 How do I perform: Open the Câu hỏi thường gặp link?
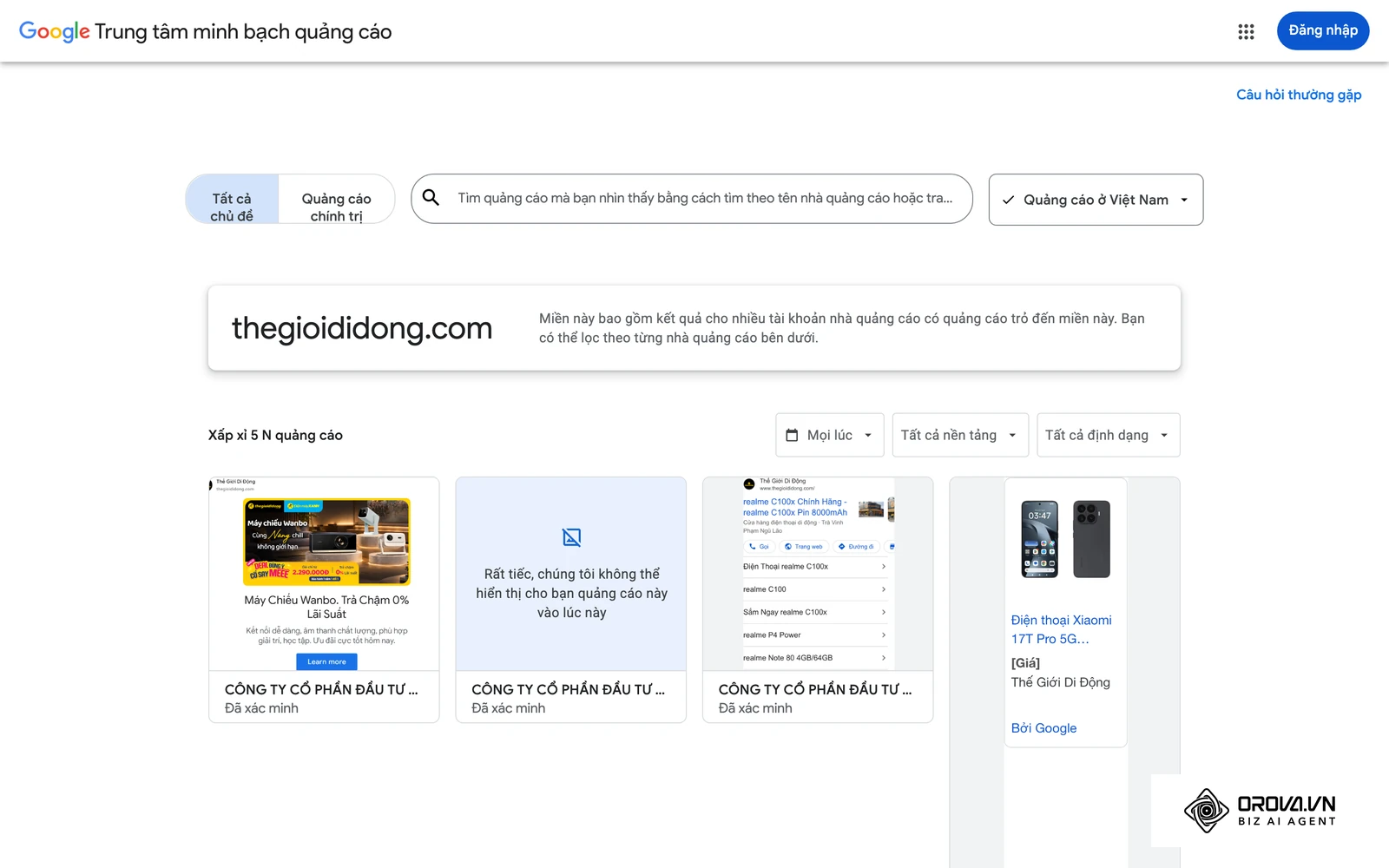(x=1299, y=95)
